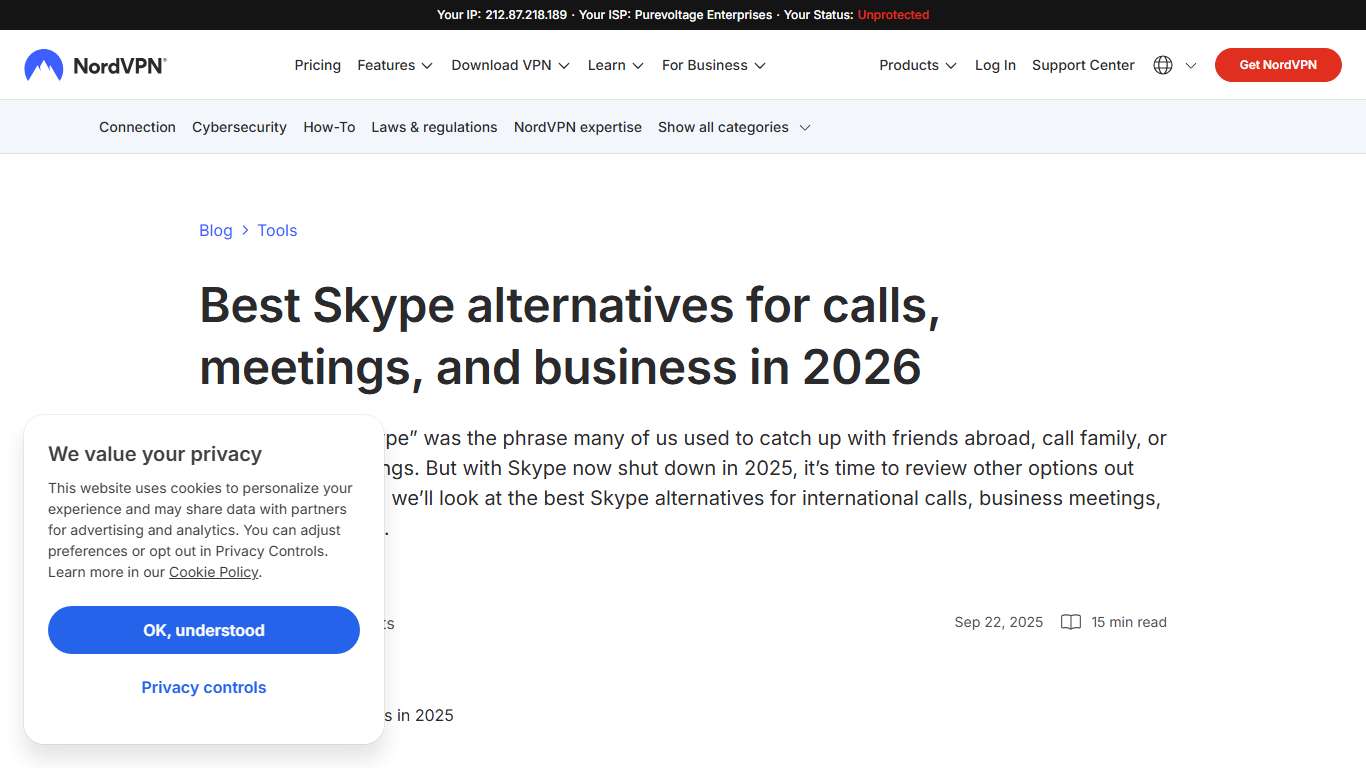The width and height of the screenshot is (1366, 768).
Task: Click the NordVPN logo
Action: click(x=95, y=64)
